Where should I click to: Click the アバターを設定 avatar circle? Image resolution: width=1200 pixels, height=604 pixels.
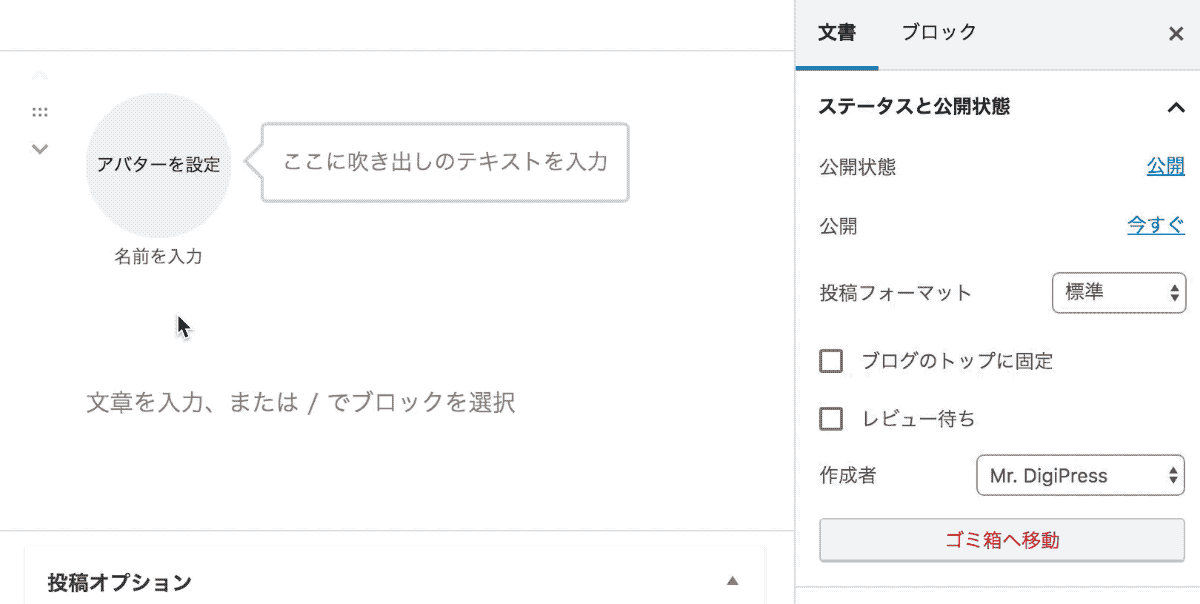[x=158, y=165]
